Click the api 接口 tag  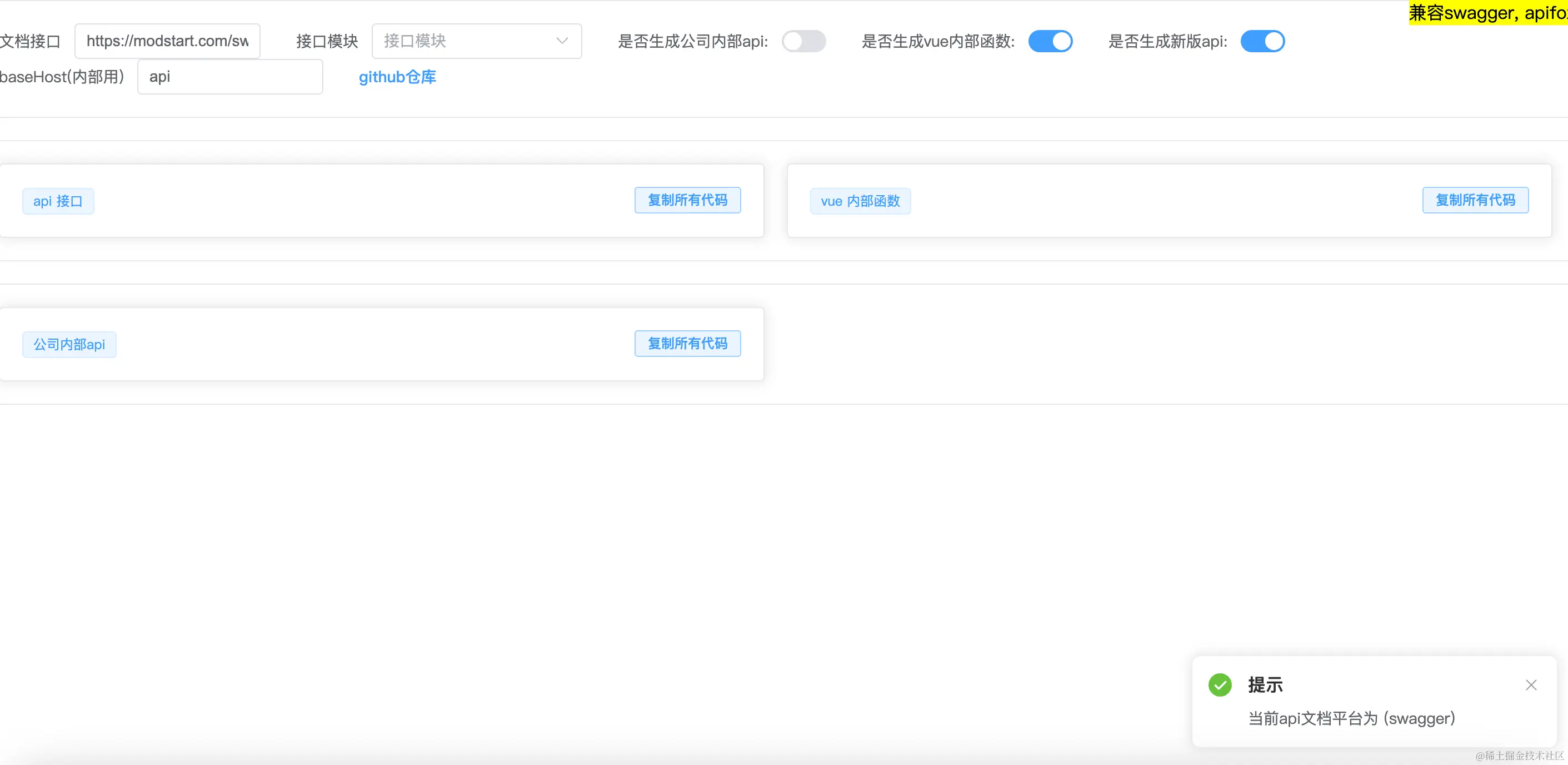click(x=58, y=201)
